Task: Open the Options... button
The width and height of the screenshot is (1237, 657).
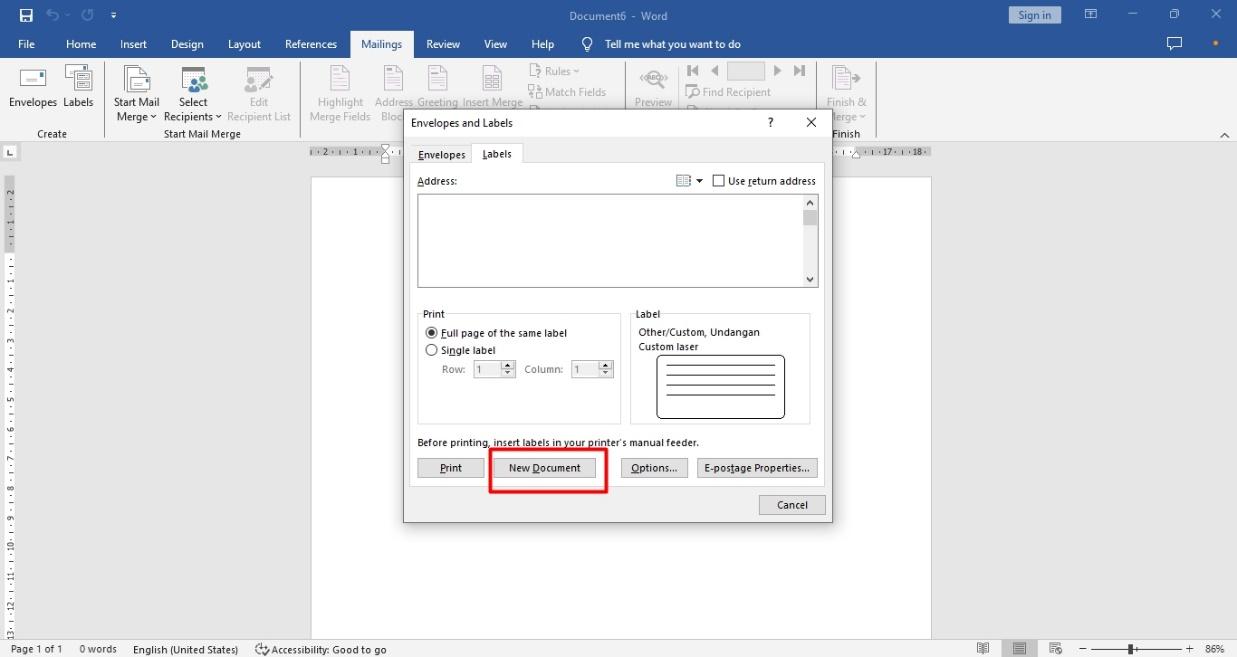Action: 654,468
